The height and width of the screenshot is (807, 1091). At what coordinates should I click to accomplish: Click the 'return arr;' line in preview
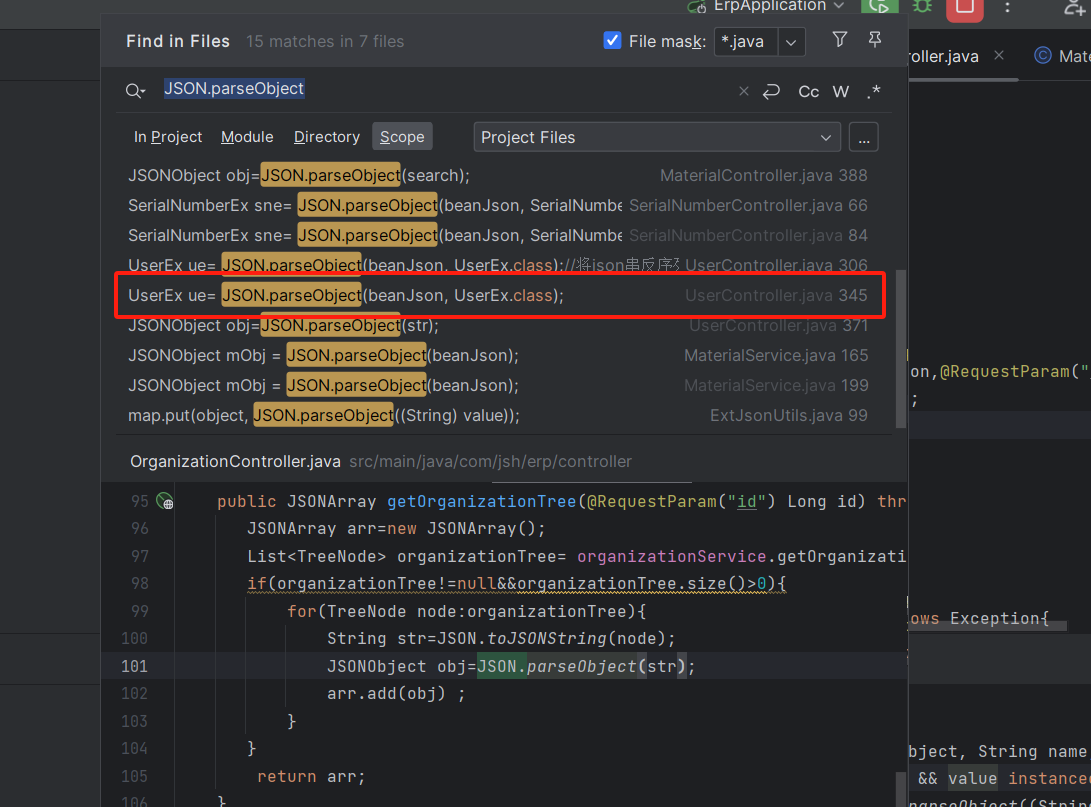pyautogui.click(x=311, y=776)
